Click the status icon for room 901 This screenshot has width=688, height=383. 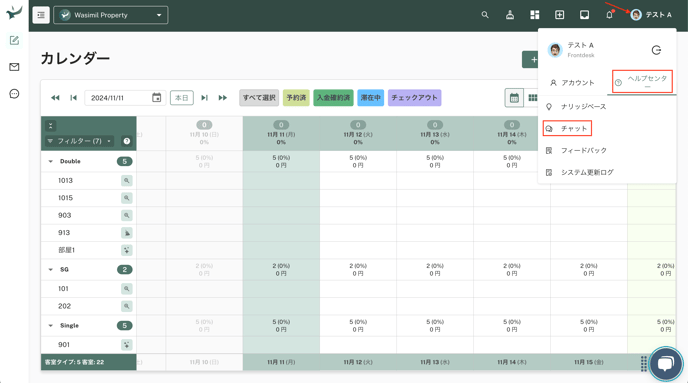coord(126,345)
